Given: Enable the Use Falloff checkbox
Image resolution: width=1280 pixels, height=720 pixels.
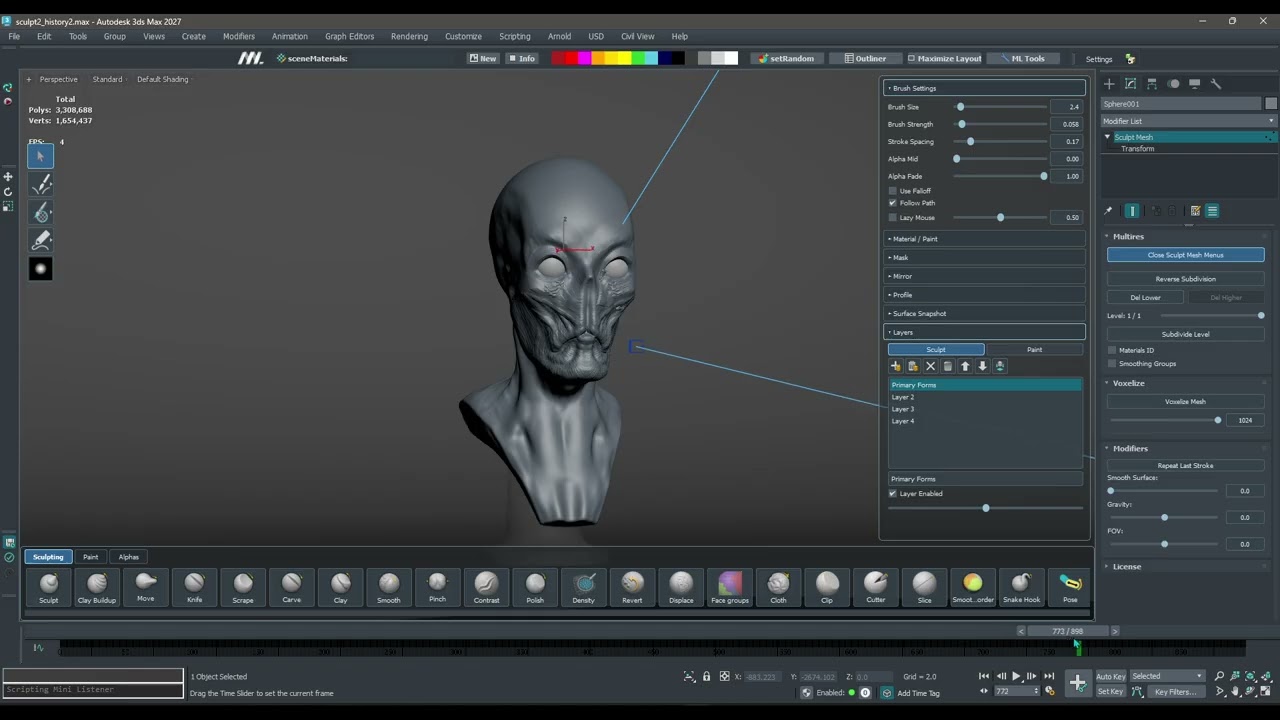Looking at the screenshot, I should pos(893,191).
